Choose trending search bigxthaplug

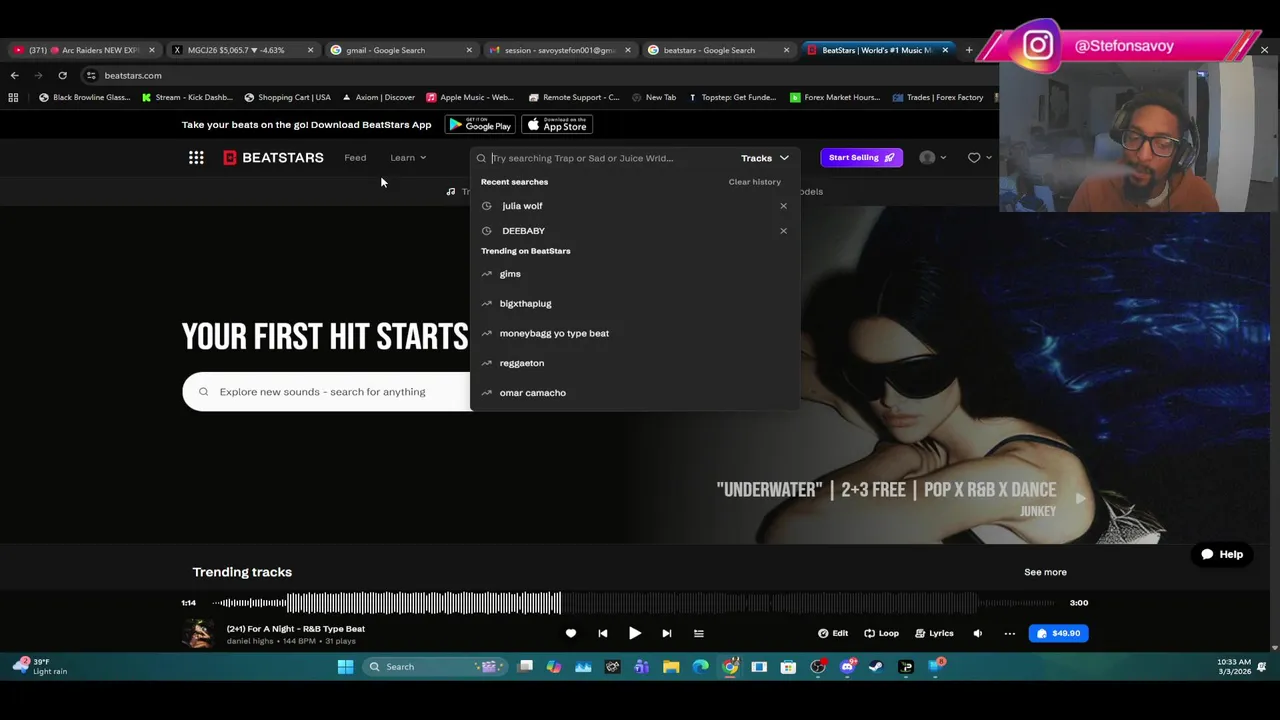pyautogui.click(x=525, y=303)
